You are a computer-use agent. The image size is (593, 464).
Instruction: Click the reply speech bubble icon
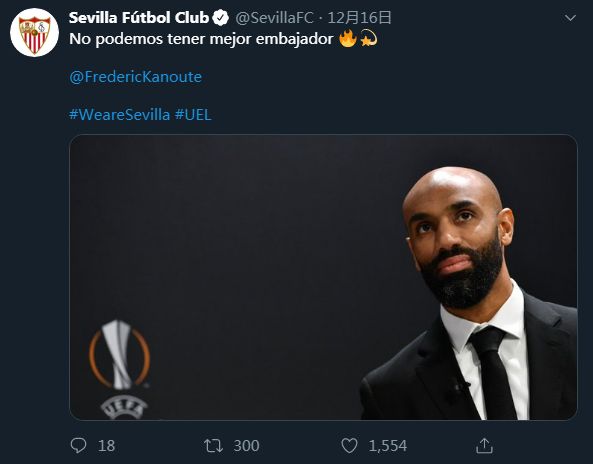pyautogui.click(x=78, y=445)
